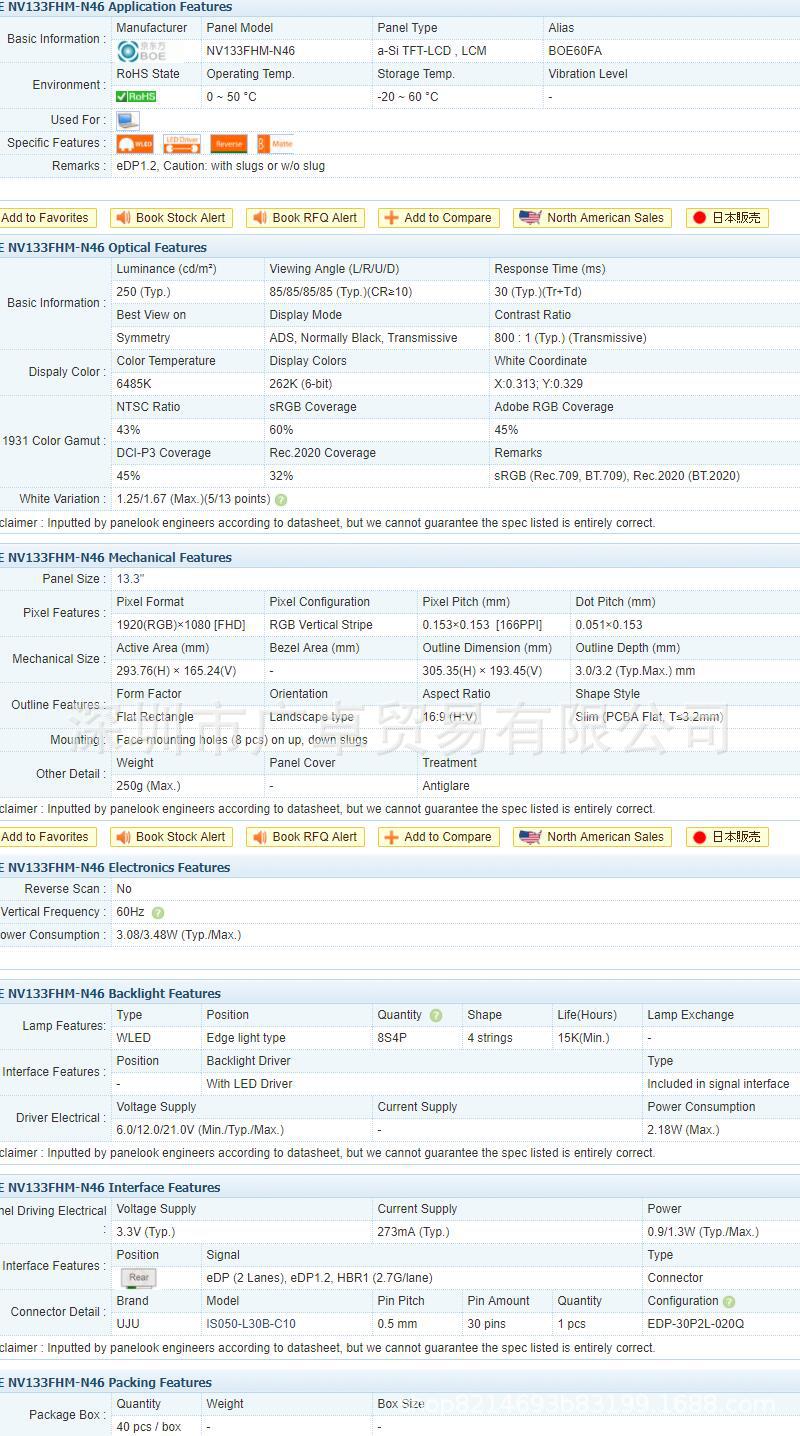Viewport: 800px width, 1436px height.
Task: Click luminance value 250 (Typ.)
Action: [x=143, y=292]
